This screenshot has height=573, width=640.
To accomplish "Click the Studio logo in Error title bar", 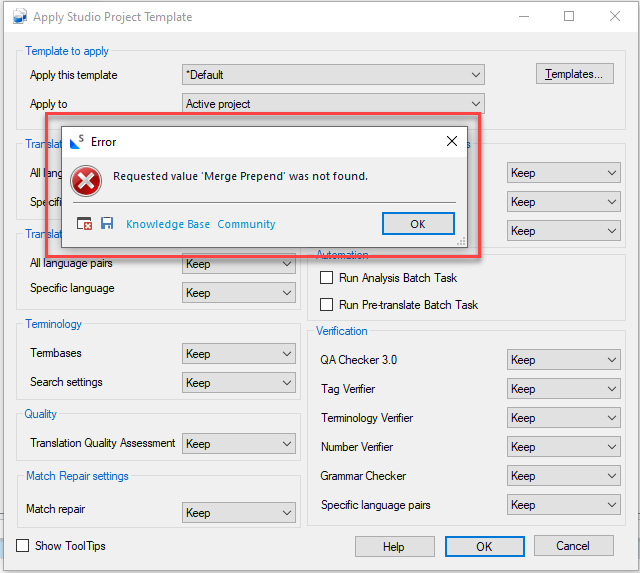I will click(x=77, y=142).
